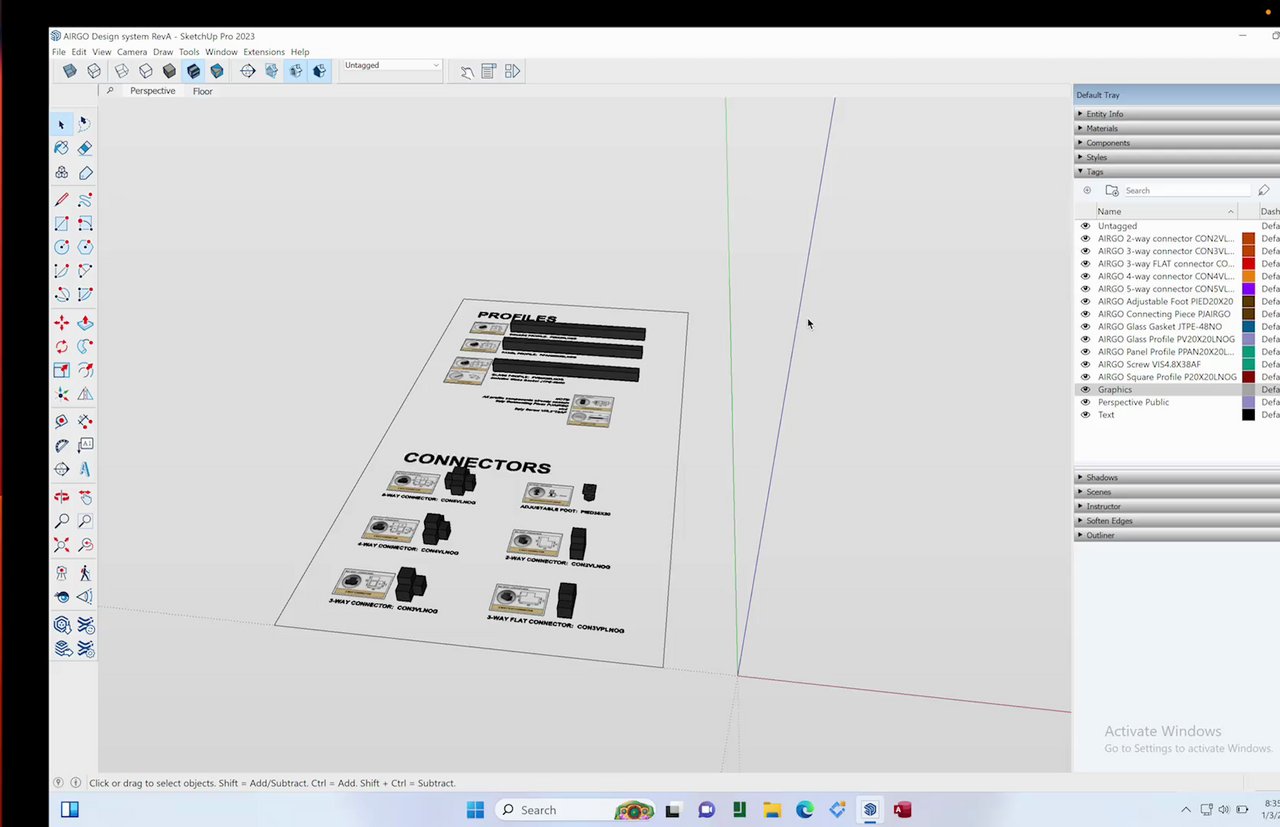The image size is (1280, 827).
Task: Expand the Entity Info panel
Action: [x=1176, y=114]
